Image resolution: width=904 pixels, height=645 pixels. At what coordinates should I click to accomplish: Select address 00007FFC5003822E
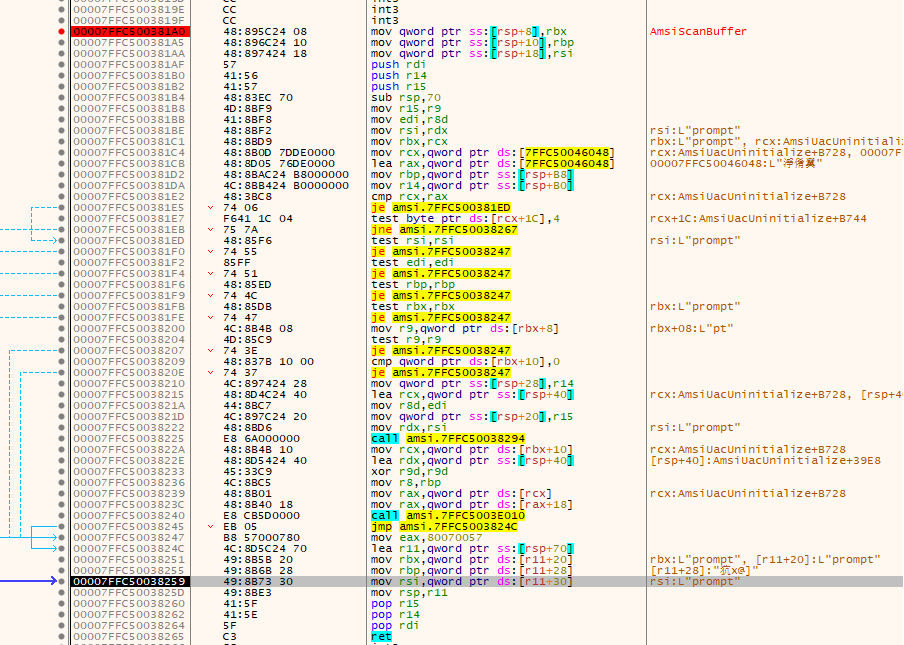[x=129, y=461]
